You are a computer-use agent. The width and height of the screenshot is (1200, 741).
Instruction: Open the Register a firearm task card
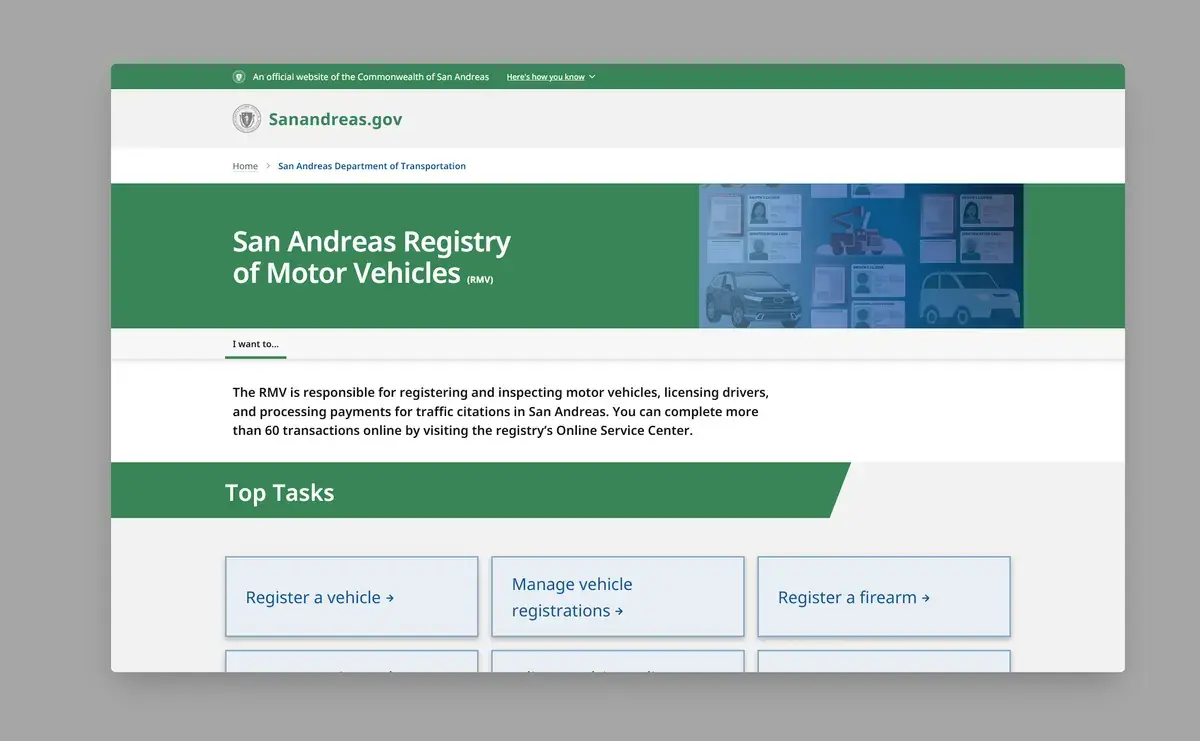pyautogui.click(x=884, y=597)
